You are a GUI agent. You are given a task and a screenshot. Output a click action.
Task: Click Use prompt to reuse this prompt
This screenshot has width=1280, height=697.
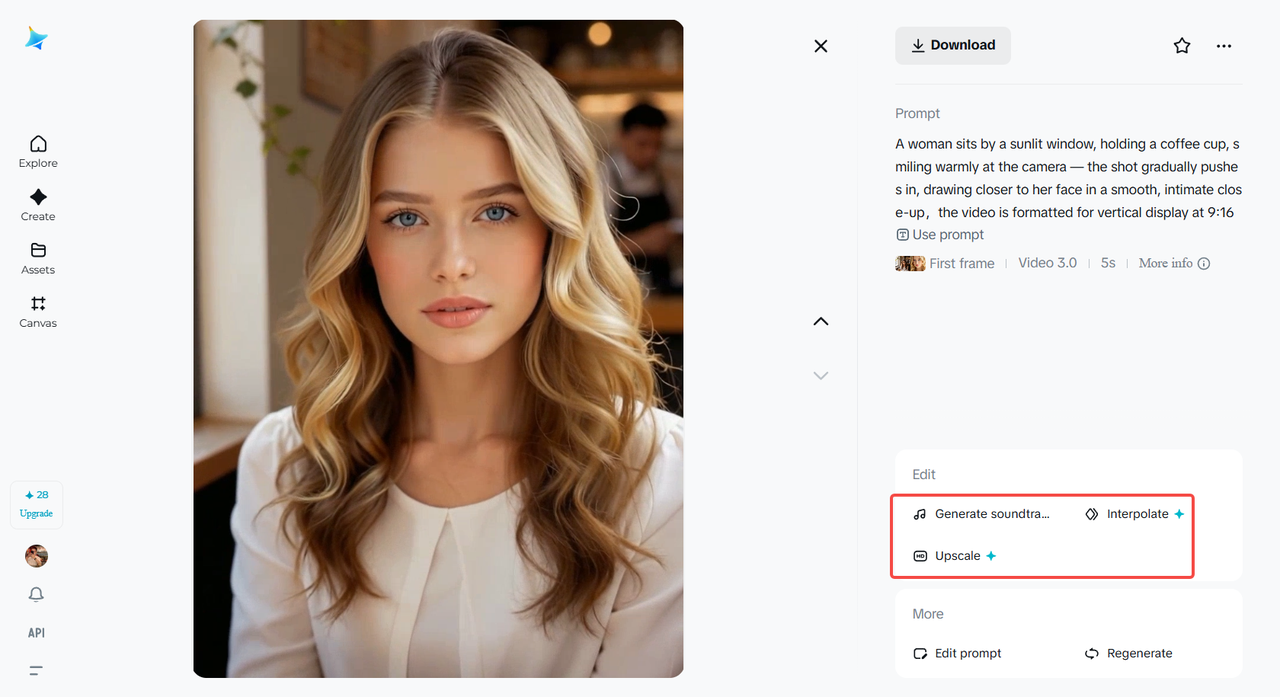tap(939, 234)
